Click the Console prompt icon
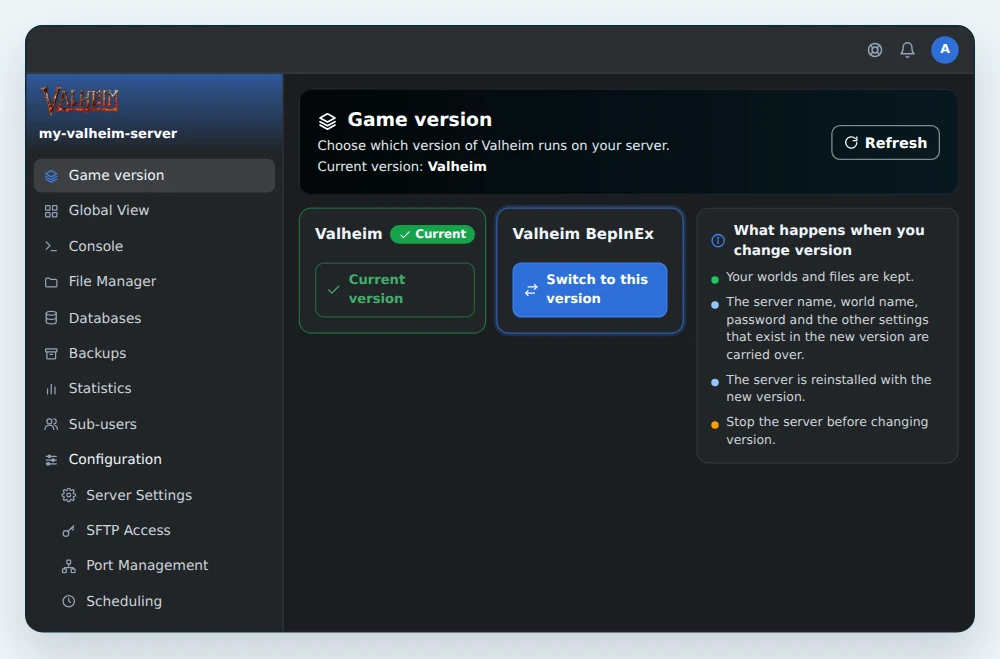Screen dimensions: 1000x659 51,246
